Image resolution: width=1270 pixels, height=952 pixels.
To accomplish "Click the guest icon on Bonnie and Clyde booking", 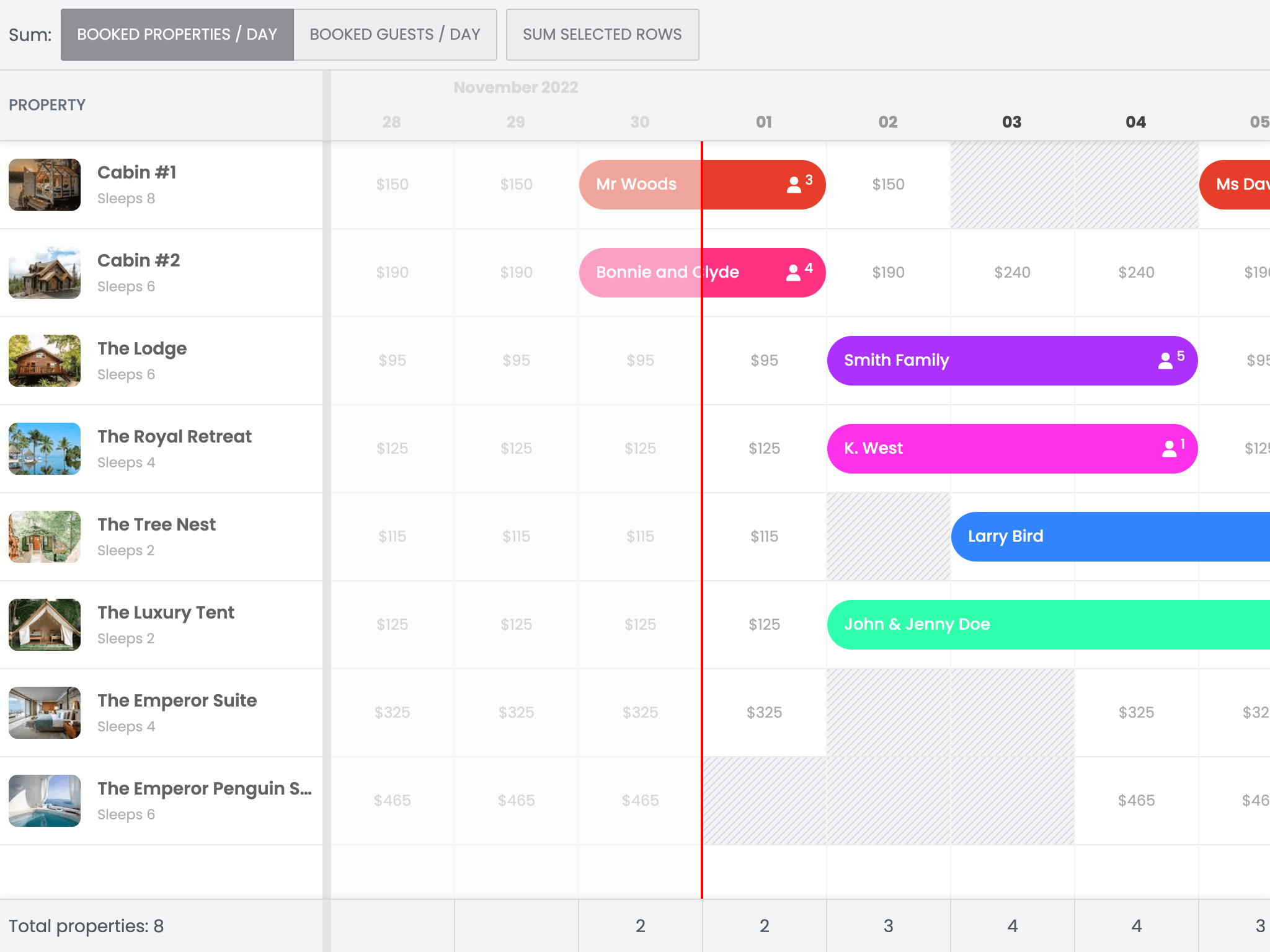I will click(794, 272).
